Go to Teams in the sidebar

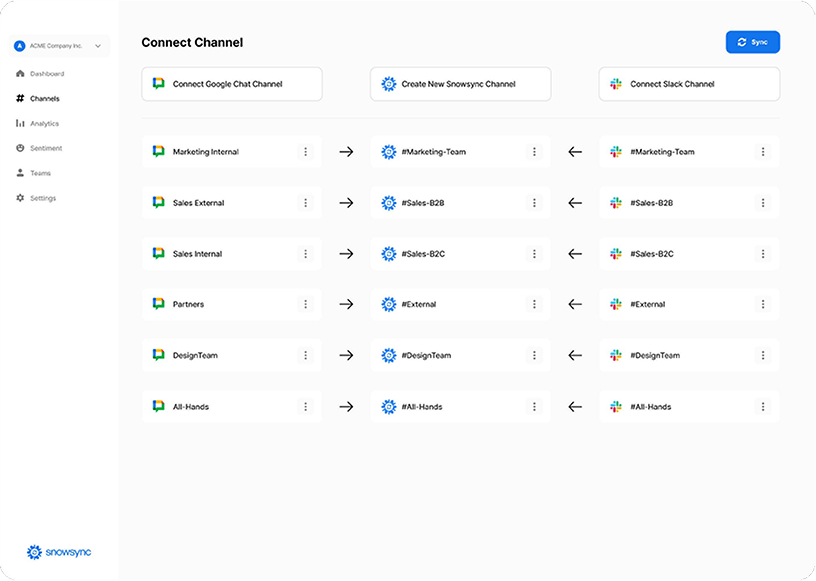point(40,173)
